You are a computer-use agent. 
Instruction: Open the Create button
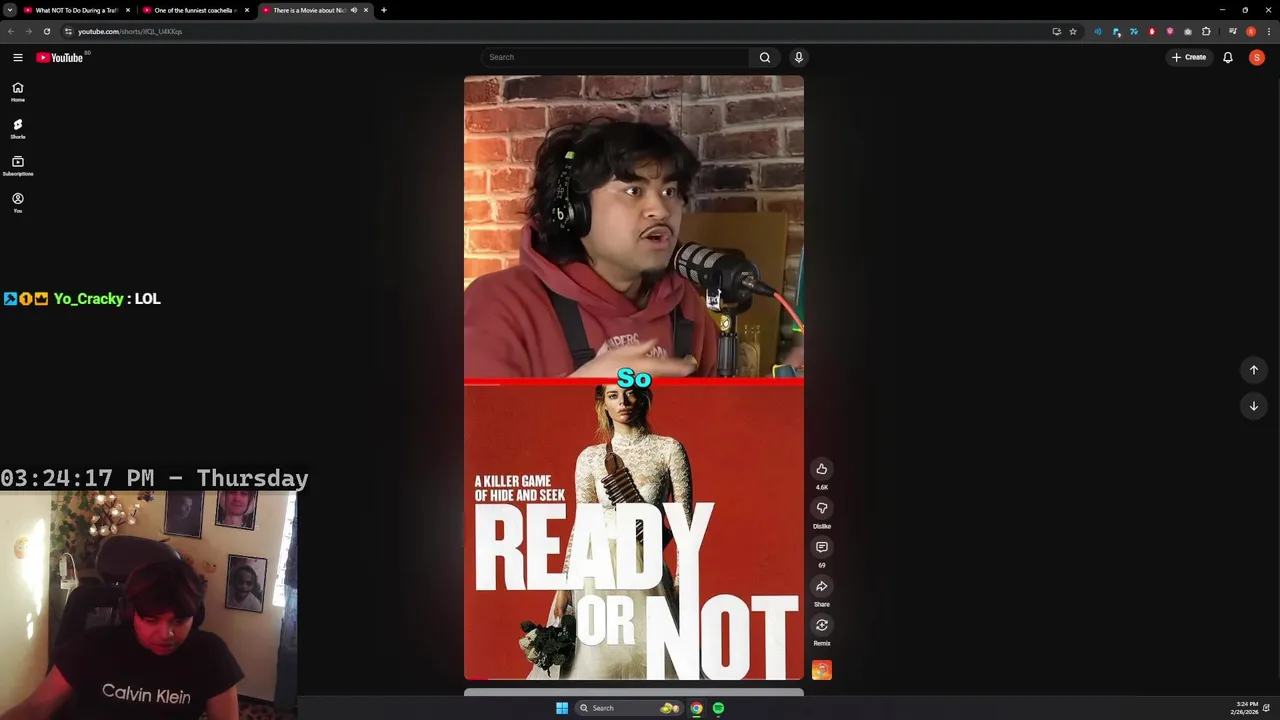(1189, 57)
